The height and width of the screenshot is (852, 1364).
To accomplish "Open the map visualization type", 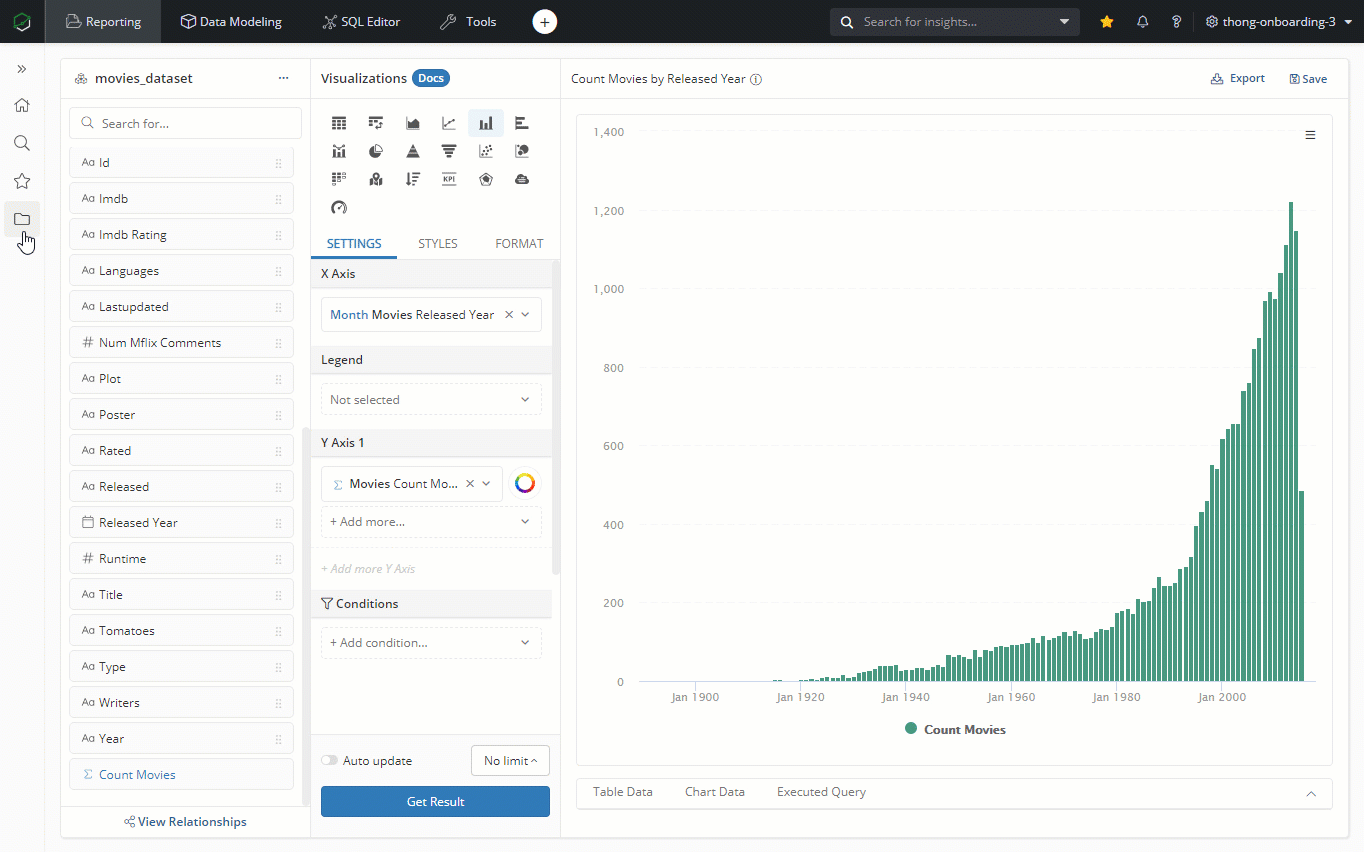I will click(x=376, y=179).
